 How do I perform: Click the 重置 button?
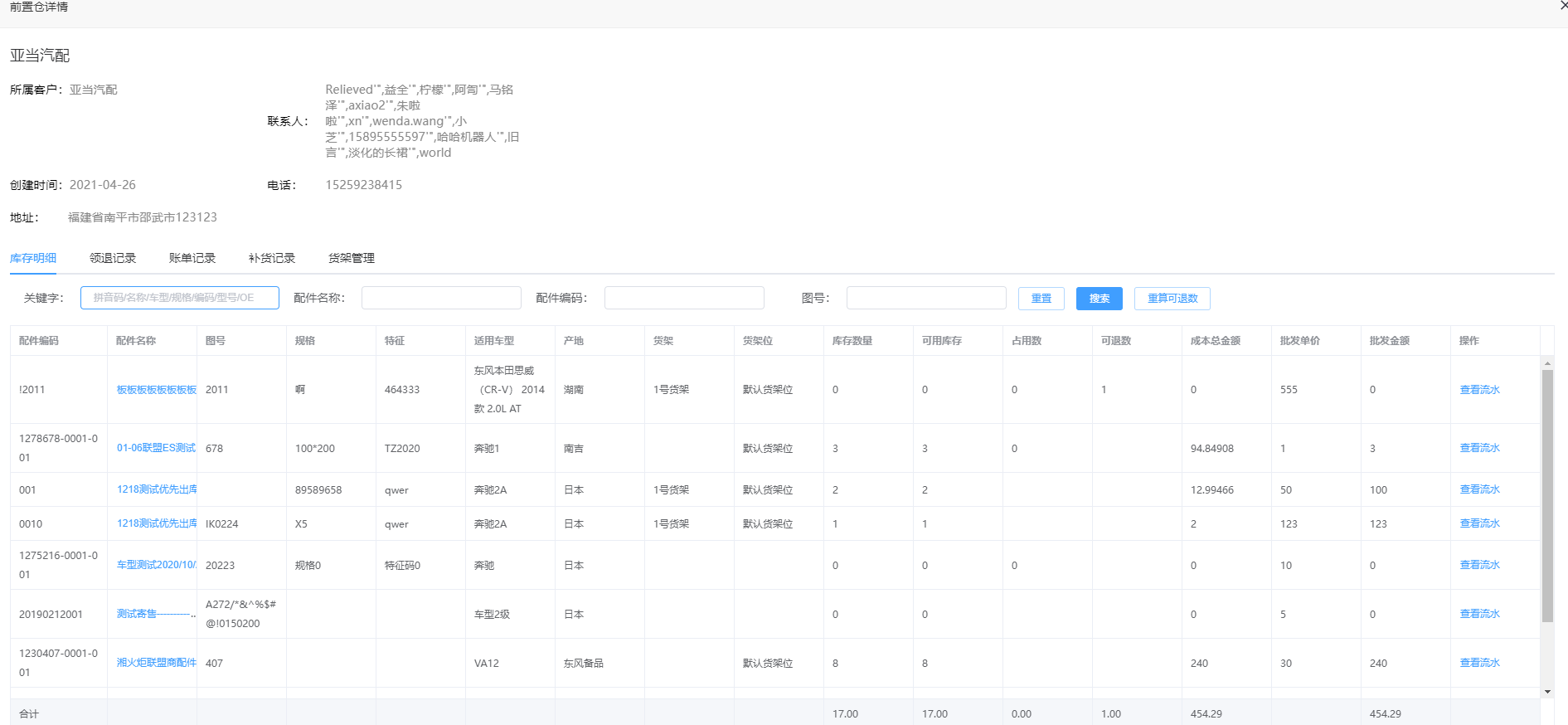click(1041, 299)
